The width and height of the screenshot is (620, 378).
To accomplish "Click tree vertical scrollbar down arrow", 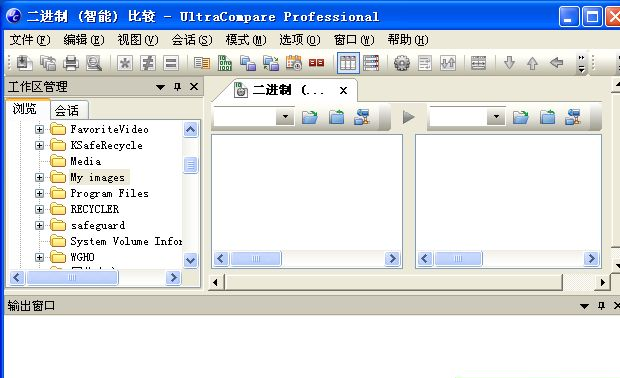I will (191, 261).
